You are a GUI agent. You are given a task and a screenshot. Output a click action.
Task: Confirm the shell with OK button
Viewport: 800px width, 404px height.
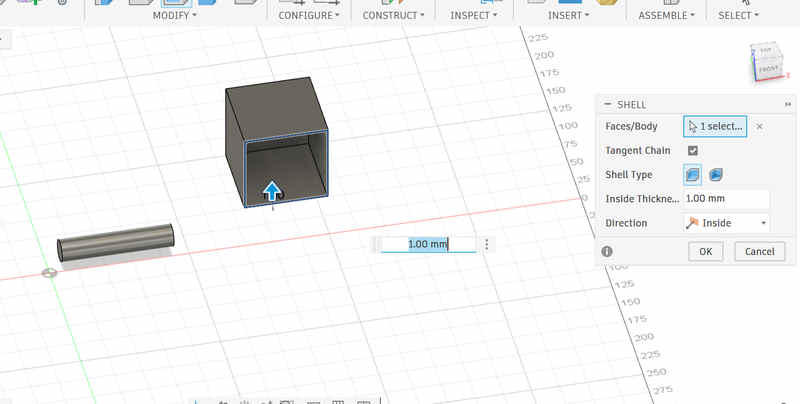(x=706, y=251)
